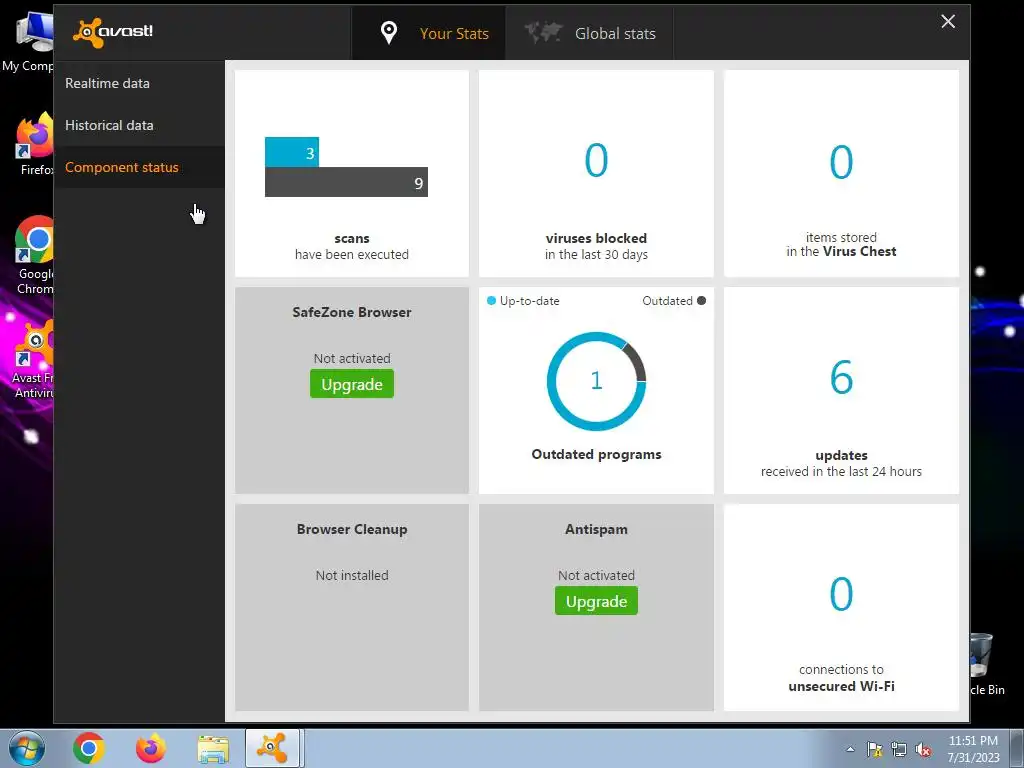Click the Avast taskbar button
The image size is (1024, 768).
(272, 748)
